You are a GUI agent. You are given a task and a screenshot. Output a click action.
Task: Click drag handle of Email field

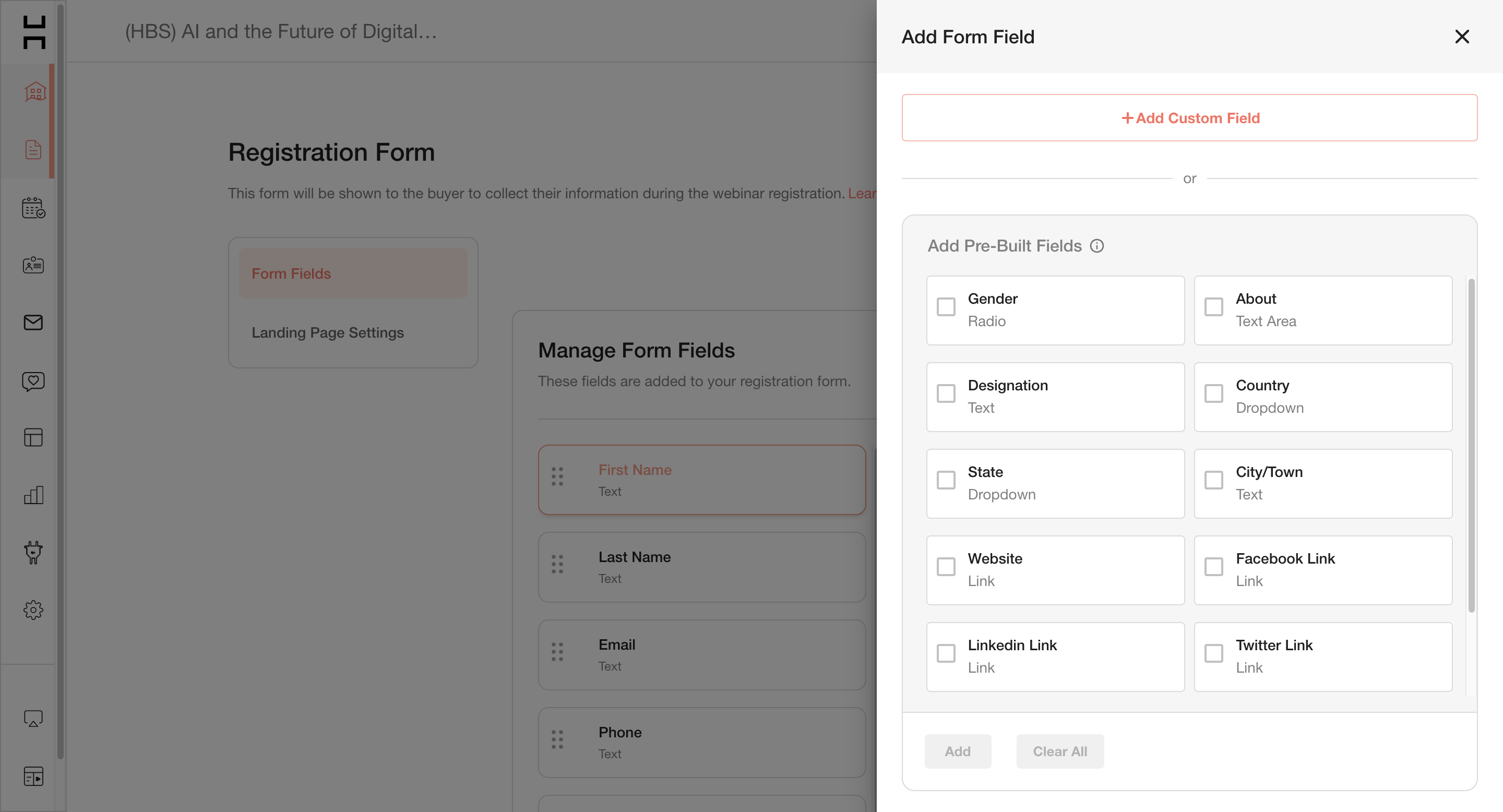pyautogui.click(x=557, y=652)
